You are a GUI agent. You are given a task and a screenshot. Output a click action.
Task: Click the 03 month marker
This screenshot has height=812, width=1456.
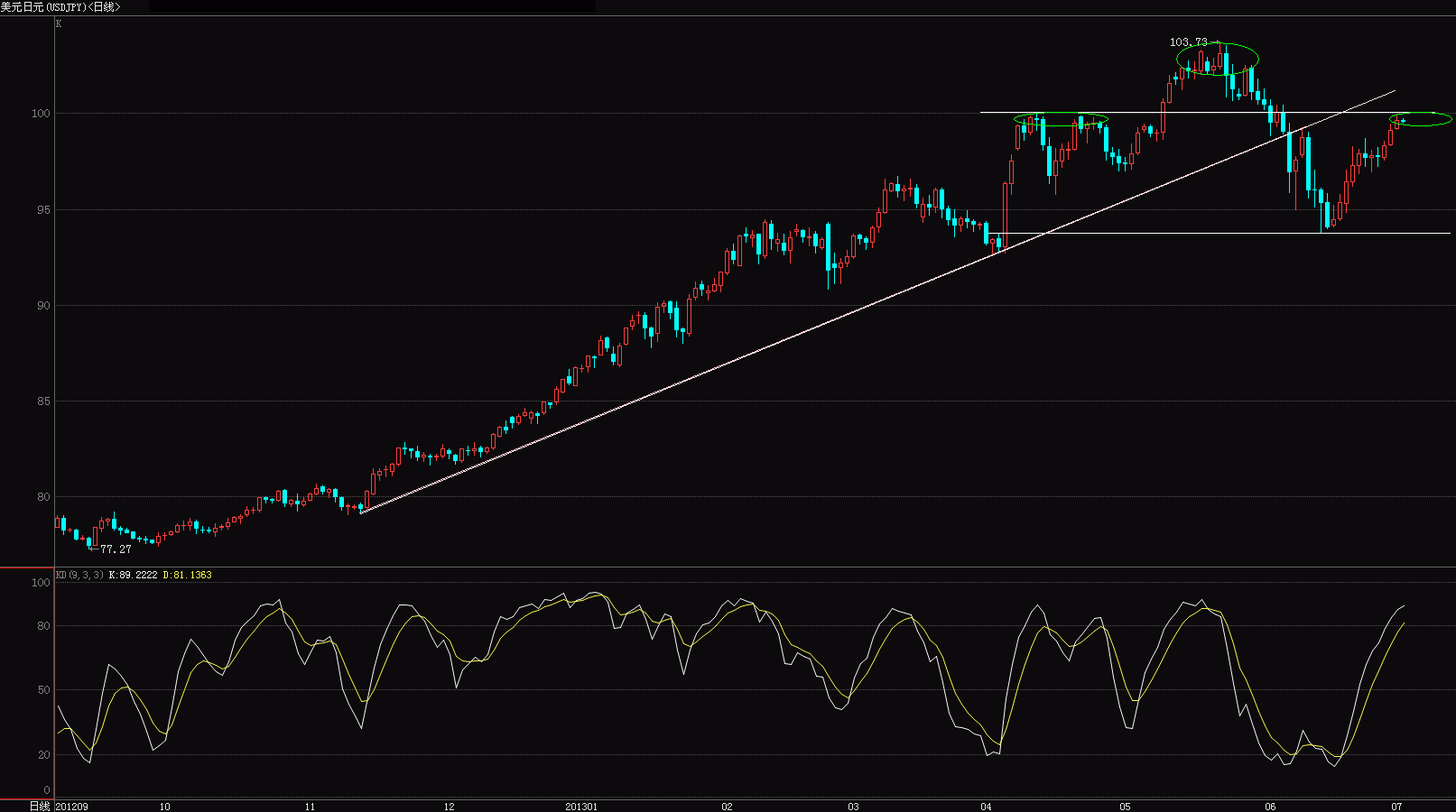[853, 807]
